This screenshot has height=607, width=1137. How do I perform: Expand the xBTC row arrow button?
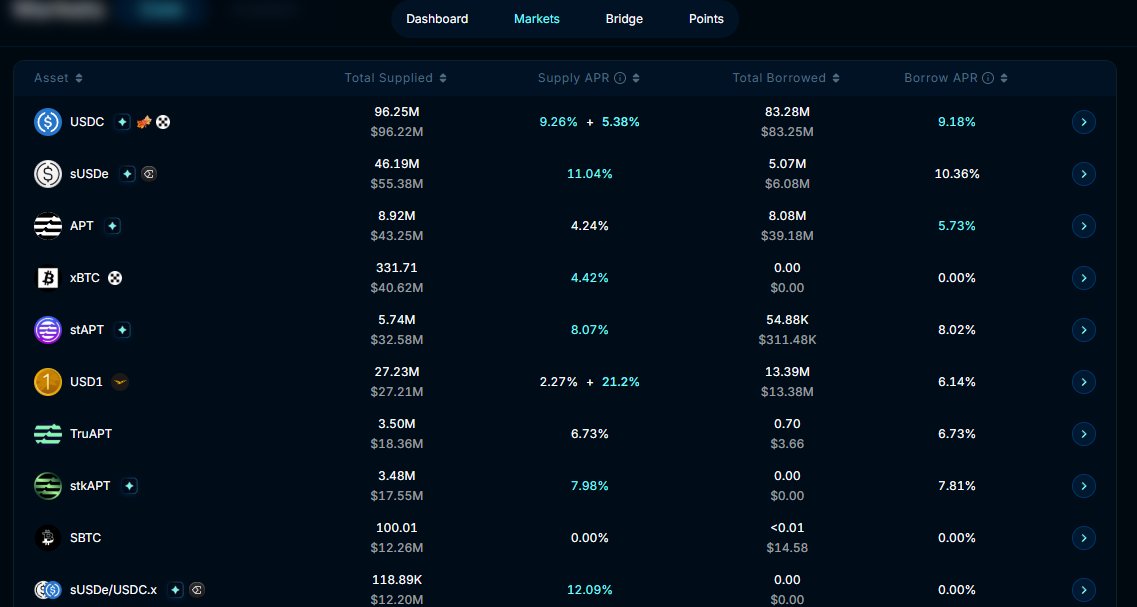pyautogui.click(x=1084, y=278)
